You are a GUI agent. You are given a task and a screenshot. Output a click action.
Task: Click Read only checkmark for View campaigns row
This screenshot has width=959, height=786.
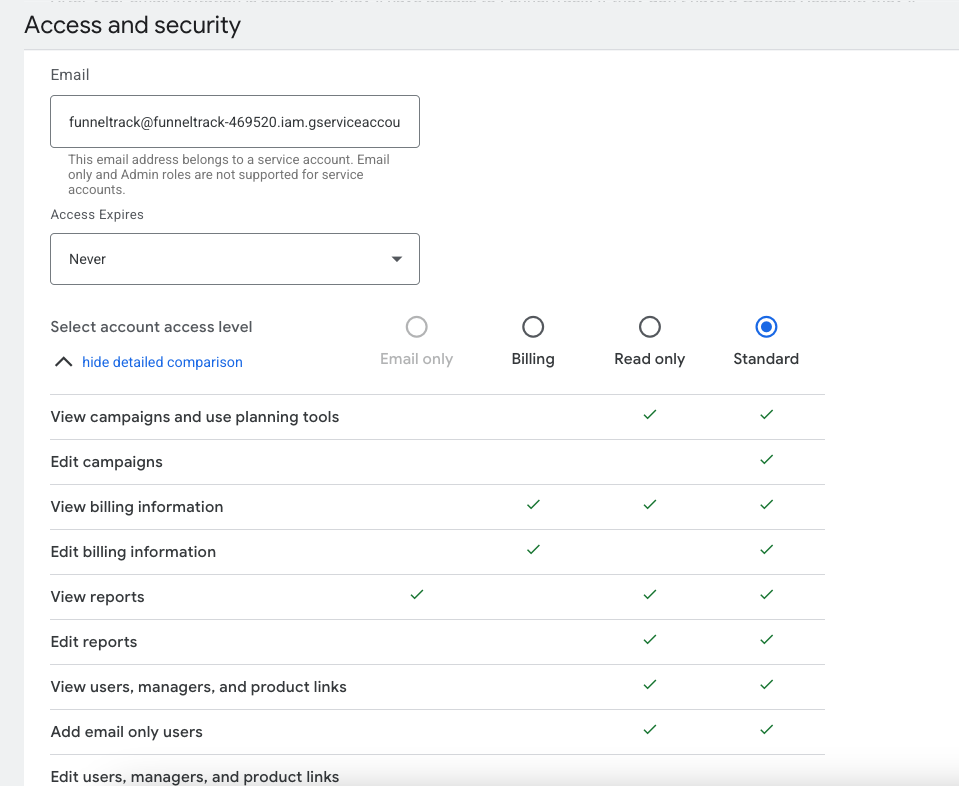pos(650,415)
